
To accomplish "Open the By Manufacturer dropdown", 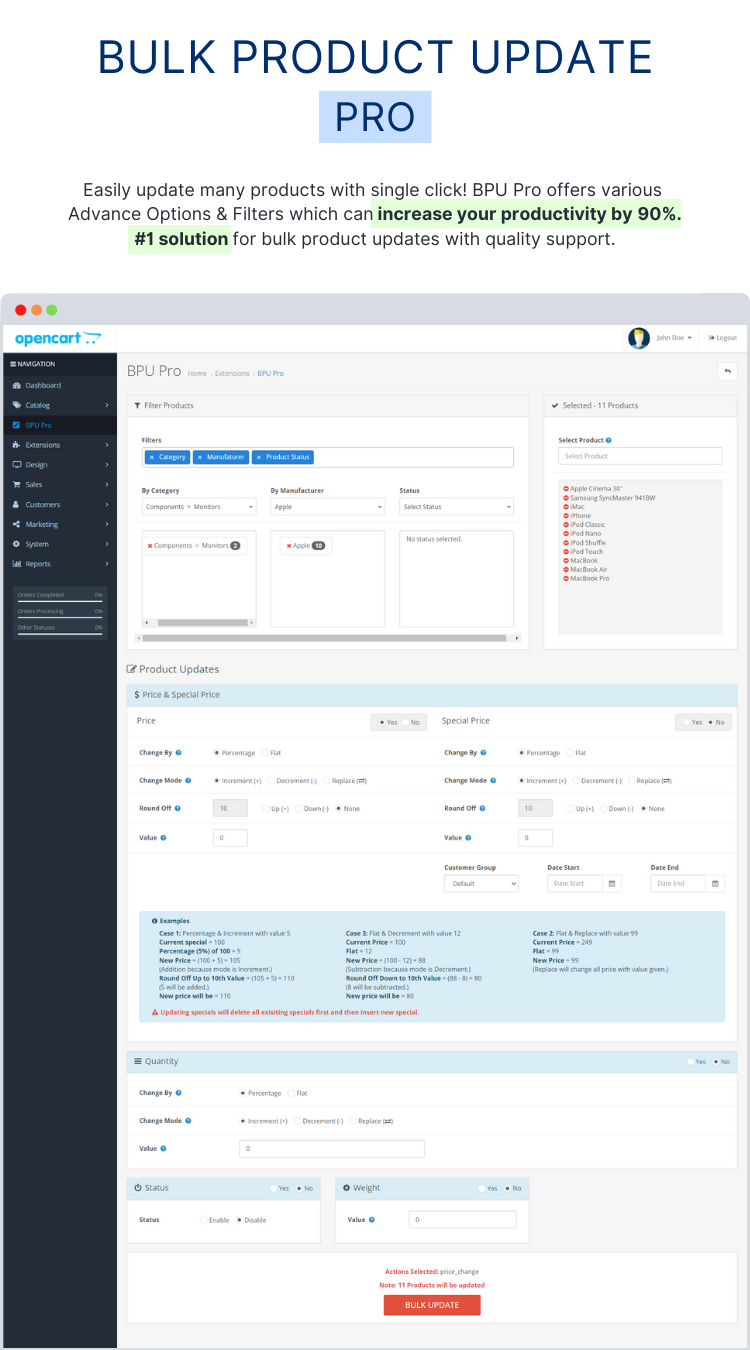I will [328, 507].
